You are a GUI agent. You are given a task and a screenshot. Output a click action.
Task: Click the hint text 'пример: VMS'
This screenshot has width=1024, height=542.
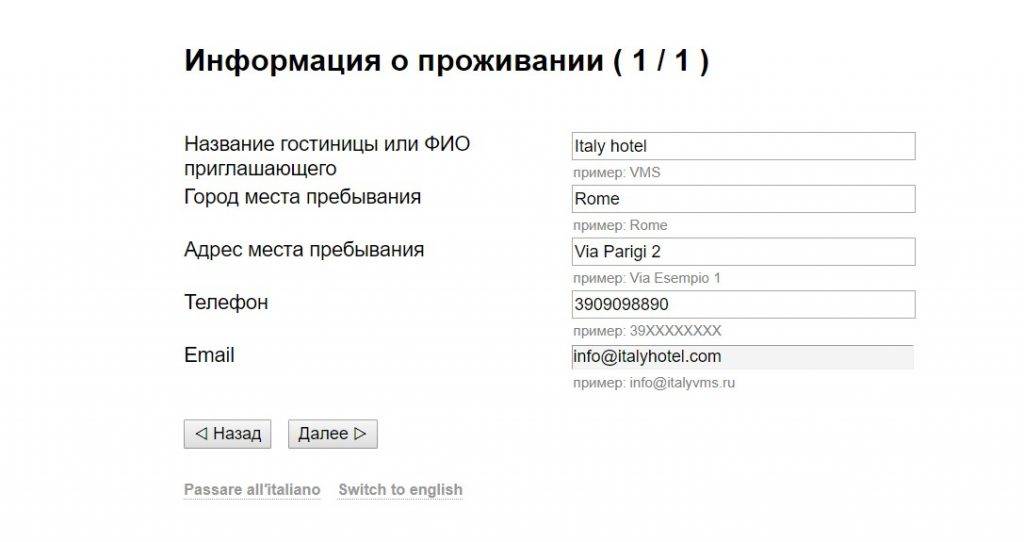pyautogui.click(x=616, y=173)
